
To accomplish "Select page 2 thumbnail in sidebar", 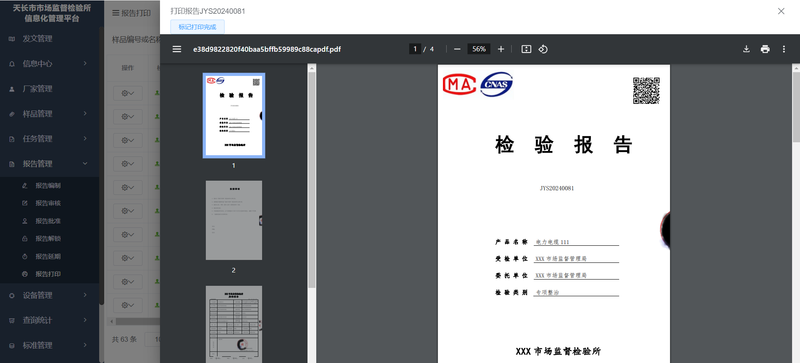I will [234, 220].
